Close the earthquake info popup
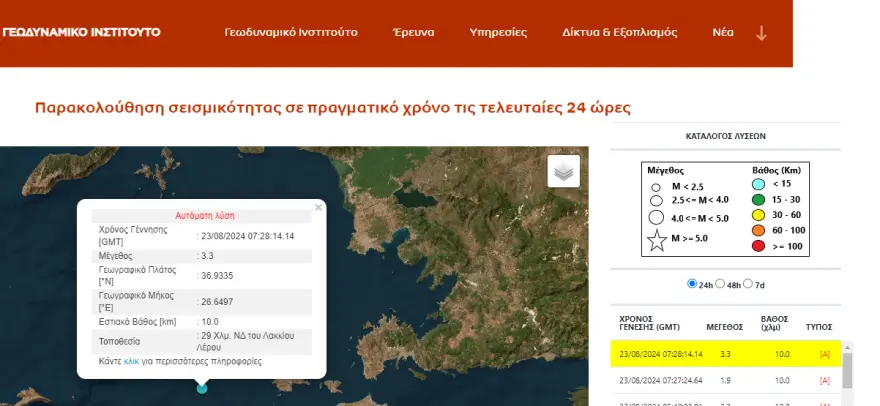Image resolution: width=880 pixels, height=406 pixels. click(318, 207)
